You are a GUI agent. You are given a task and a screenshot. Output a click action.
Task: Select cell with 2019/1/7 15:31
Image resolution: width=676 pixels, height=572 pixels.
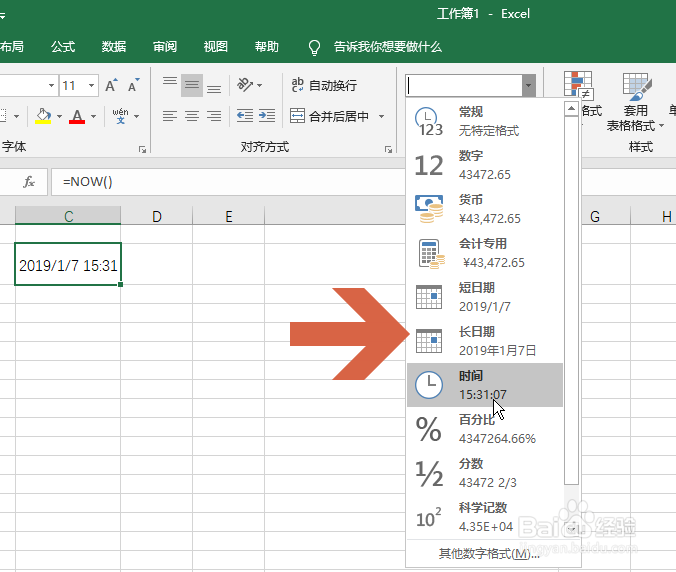coord(68,264)
